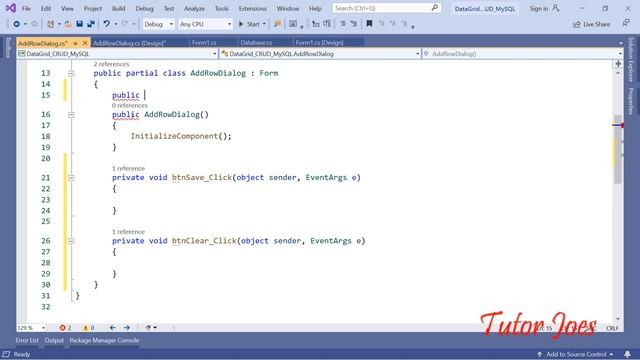
Task: Collapse the btnClear_Click method block
Action: [71, 241]
